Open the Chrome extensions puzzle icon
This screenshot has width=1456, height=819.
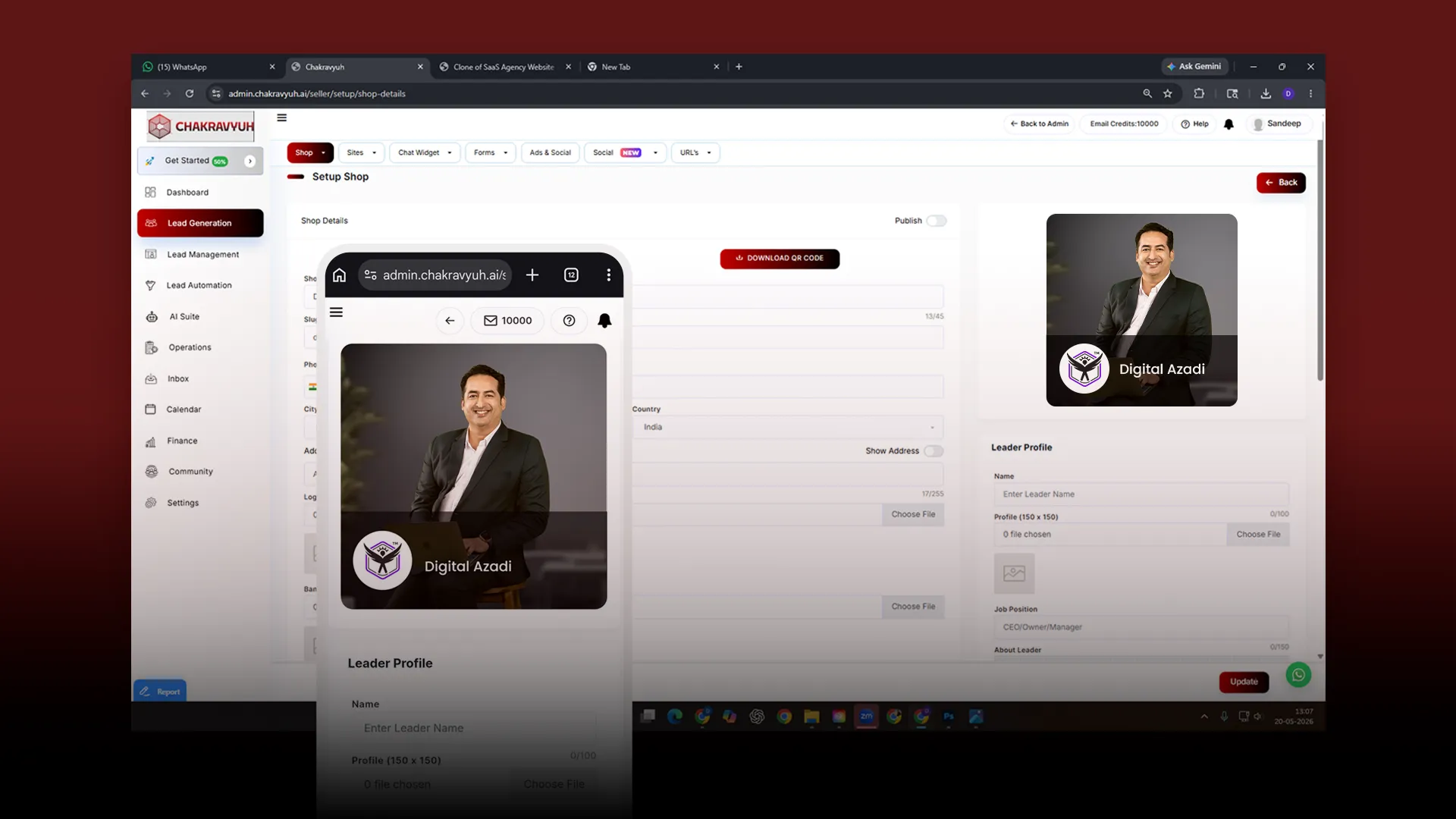(x=1199, y=94)
